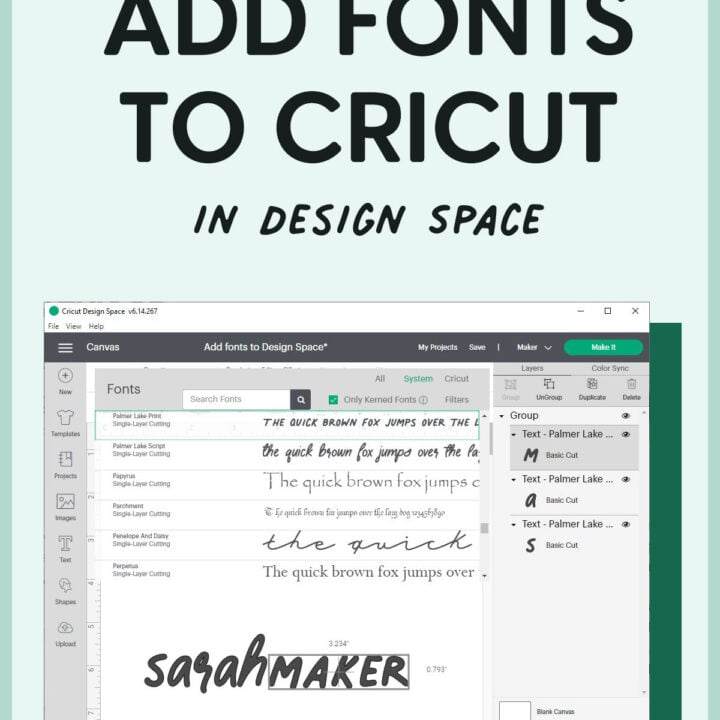720x720 pixels.
Task: Click the UnGroup layers icon
Action: coord(549,389)
